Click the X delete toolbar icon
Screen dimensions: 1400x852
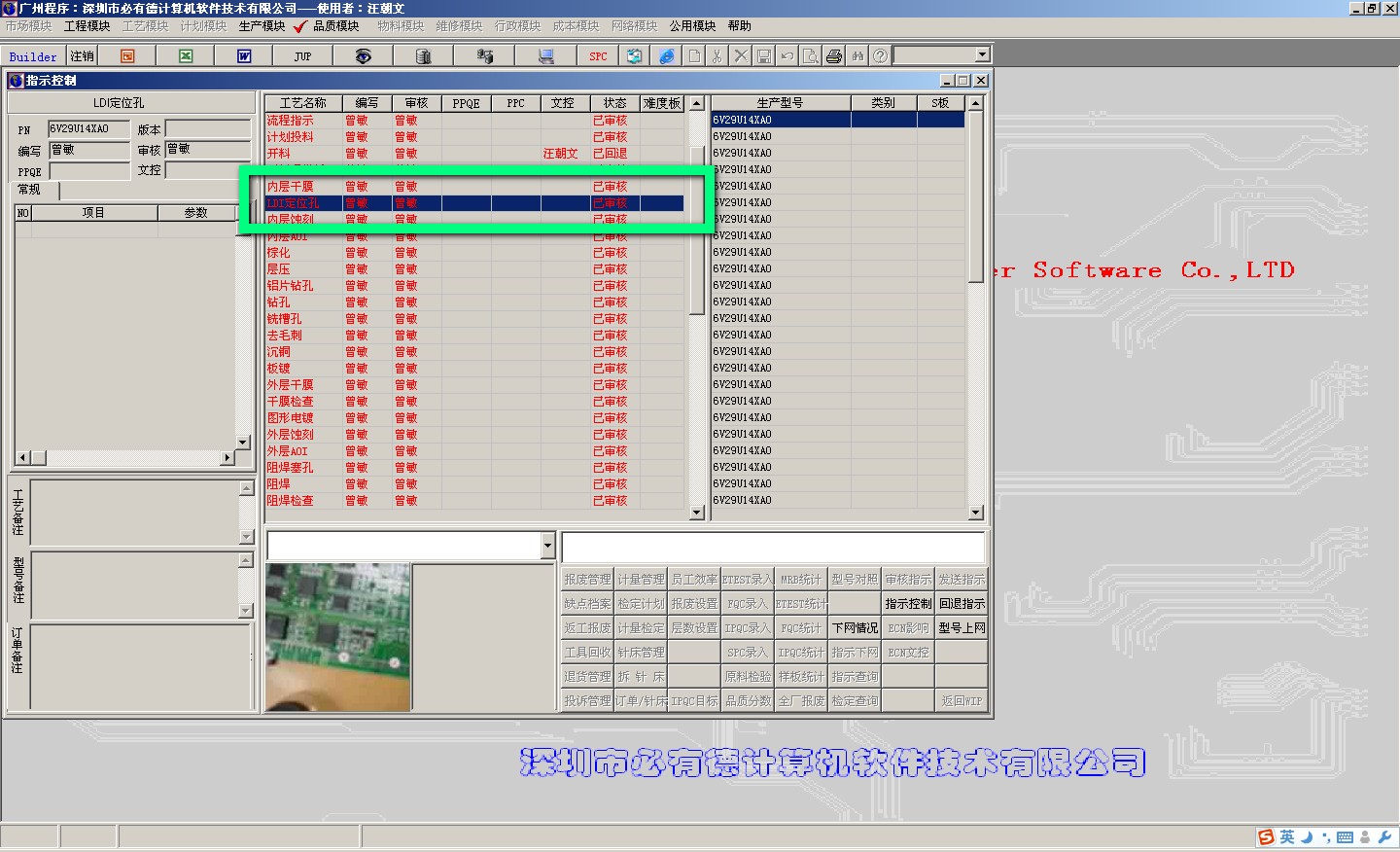[x=741, y=56]
